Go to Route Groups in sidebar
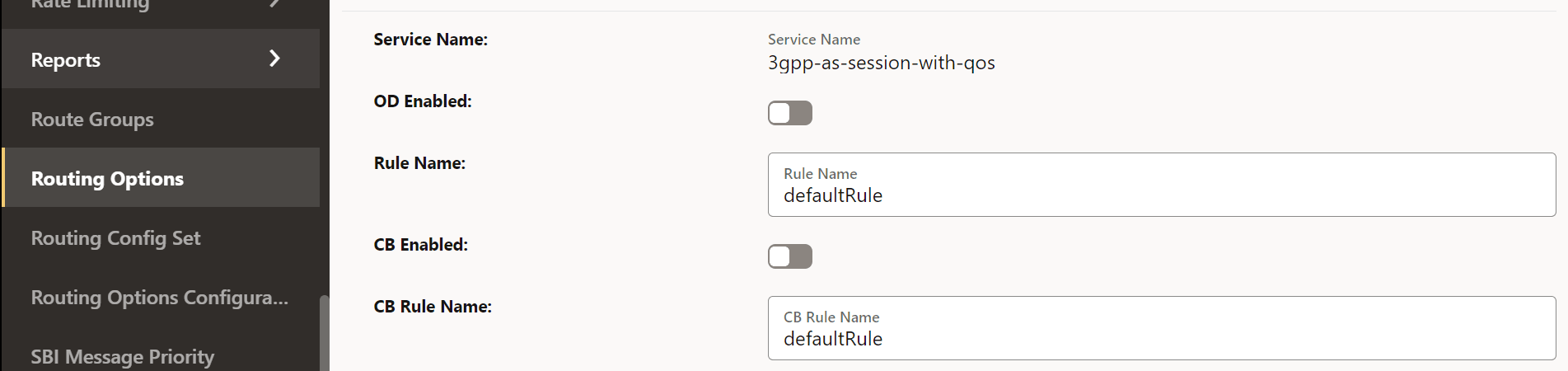The image size is (1568, 371). coord(92,120)
